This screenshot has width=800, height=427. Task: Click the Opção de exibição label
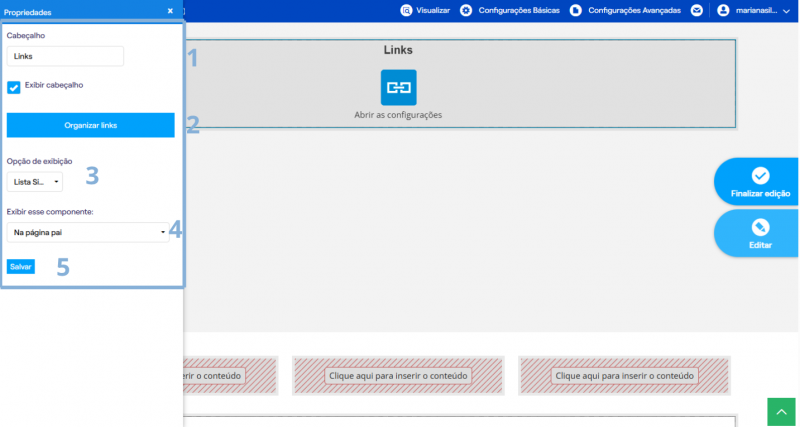click(x=39, y=161)
